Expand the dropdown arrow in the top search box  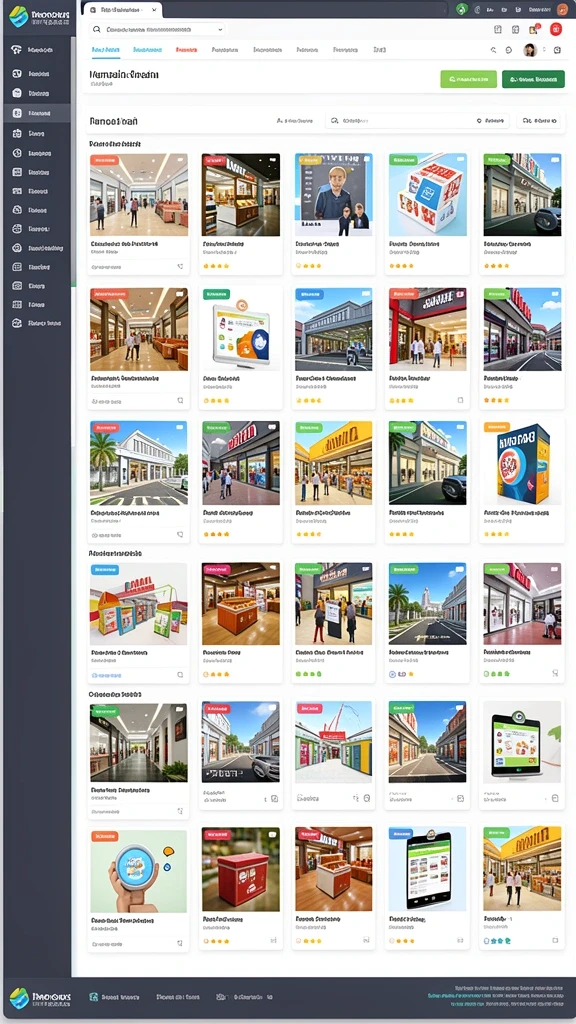coord(220,29)
